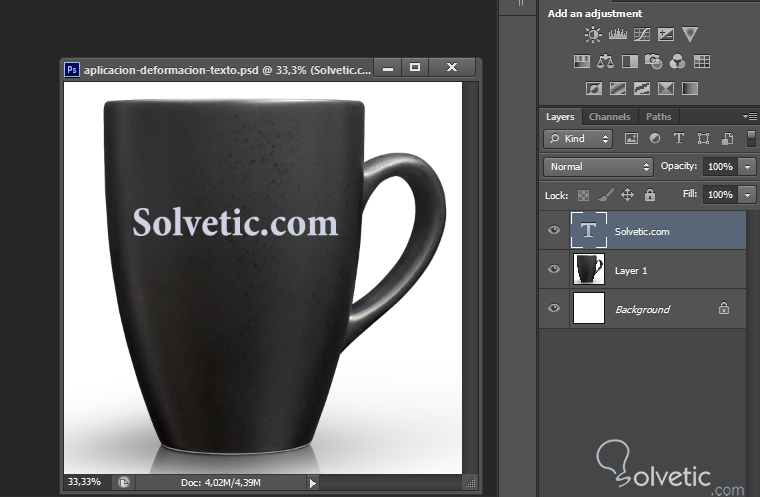
Task: Click the Background layer lock icon
Action: 724,308
